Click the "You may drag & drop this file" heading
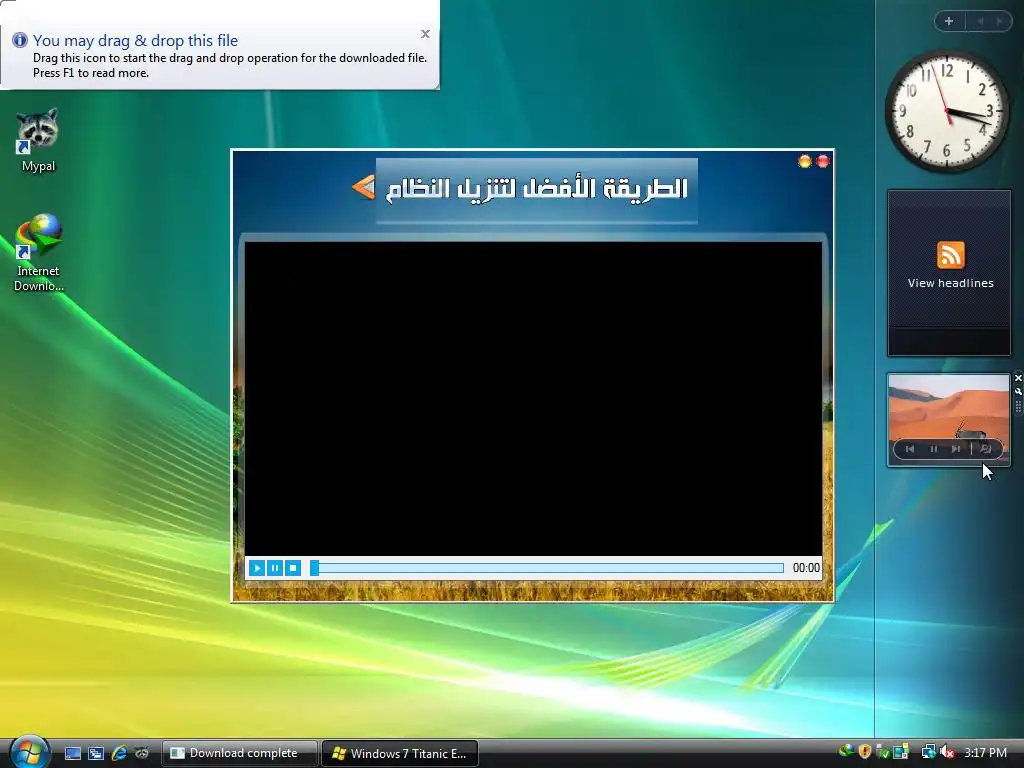This screenshot has width=1024, height=768. coord(135,40)
